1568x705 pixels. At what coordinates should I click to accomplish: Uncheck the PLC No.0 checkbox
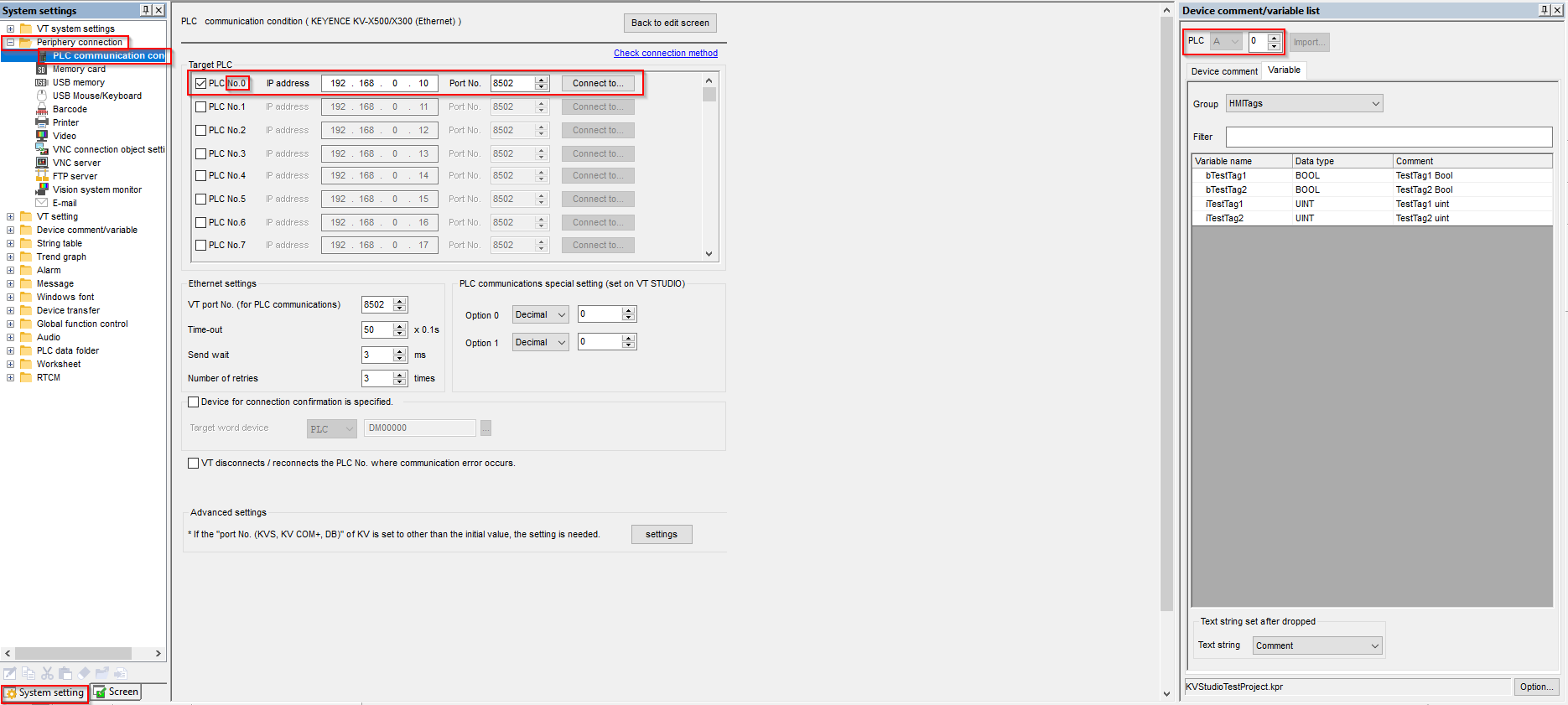click(200, 83)
